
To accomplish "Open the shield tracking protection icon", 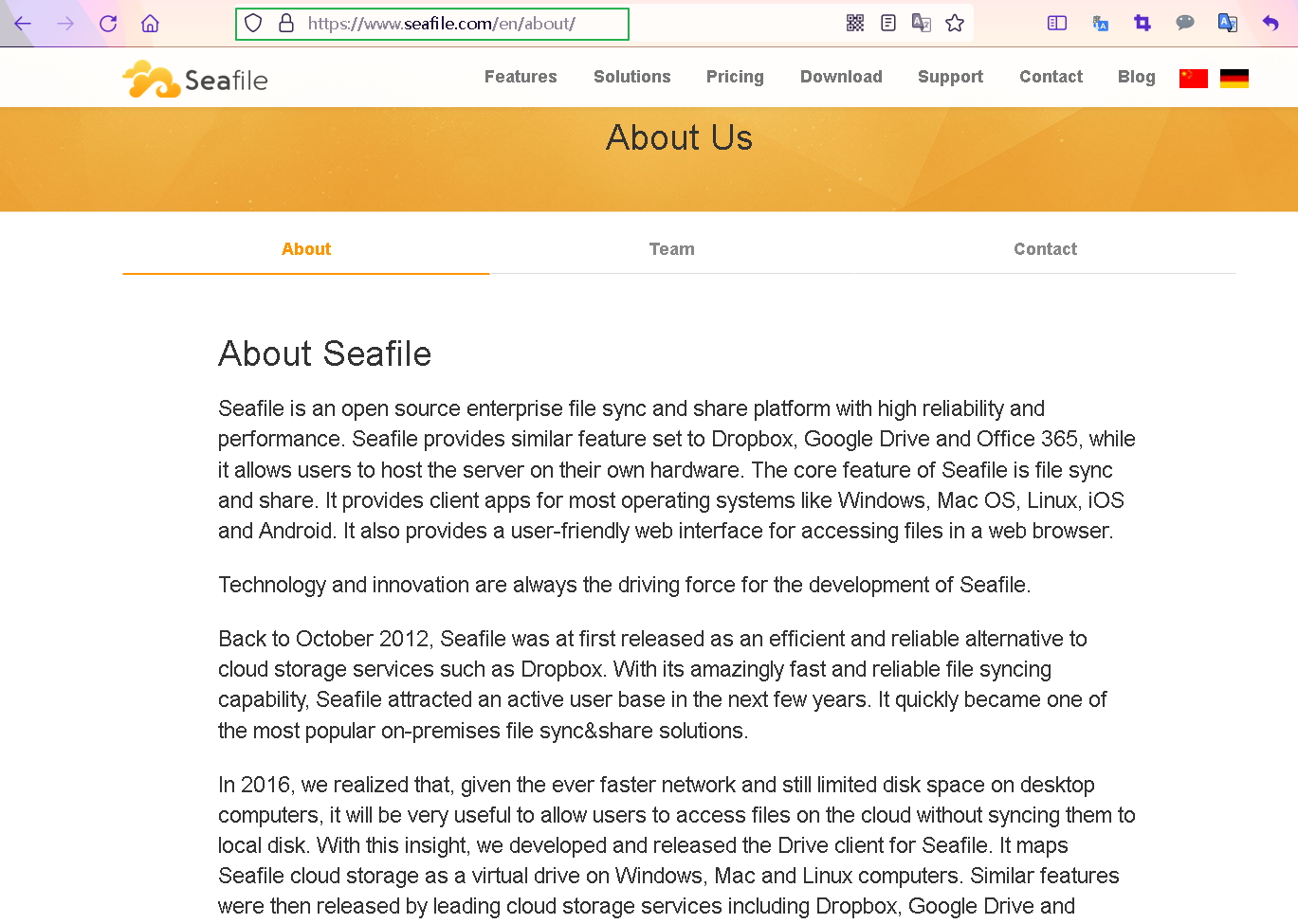I will [253, 24].
